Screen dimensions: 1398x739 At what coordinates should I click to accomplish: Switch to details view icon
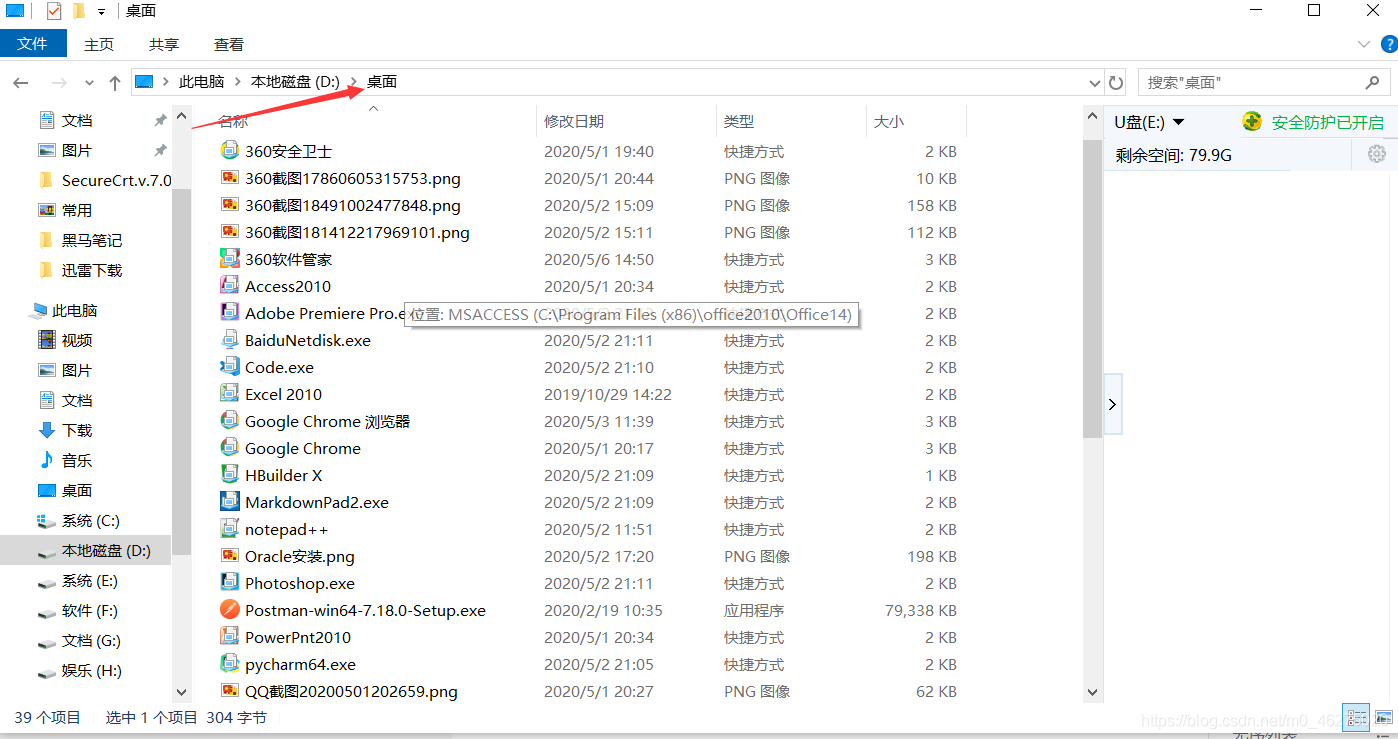pos(1357,717)
